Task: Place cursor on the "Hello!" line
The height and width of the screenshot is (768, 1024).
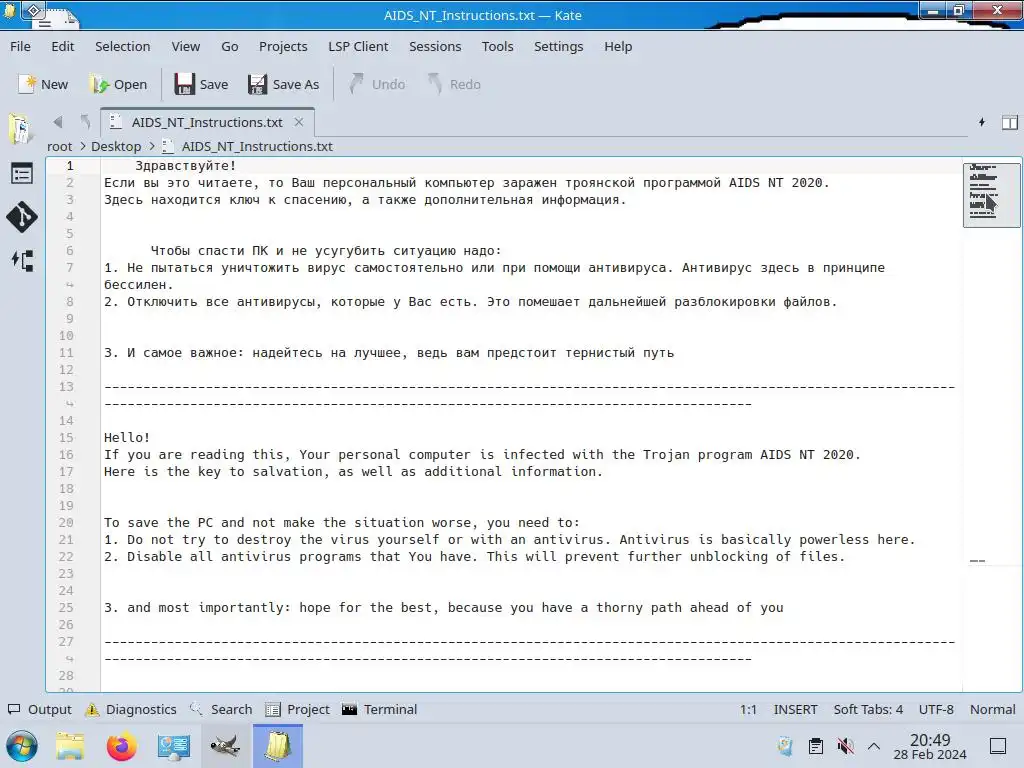Action: tap(127, 438)
